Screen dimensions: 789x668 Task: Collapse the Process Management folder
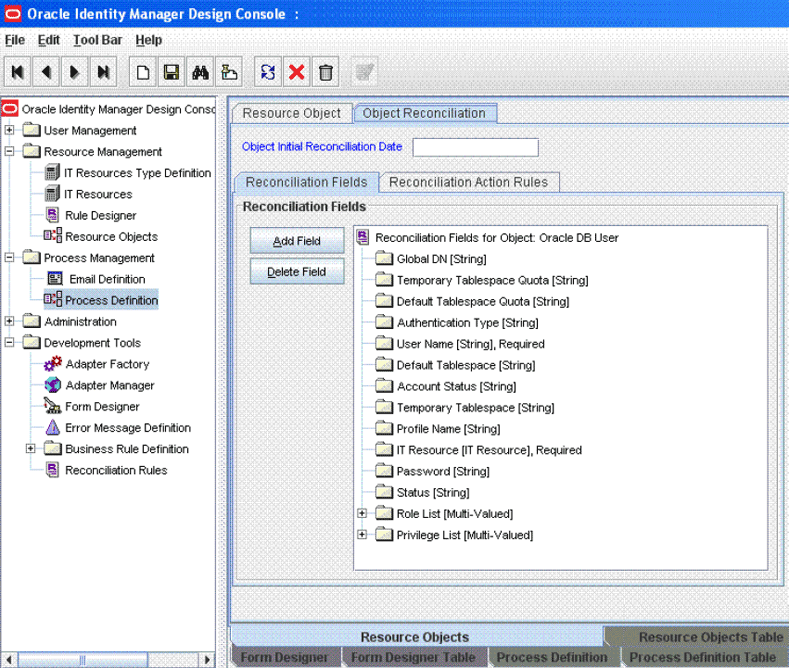[9, 257]
